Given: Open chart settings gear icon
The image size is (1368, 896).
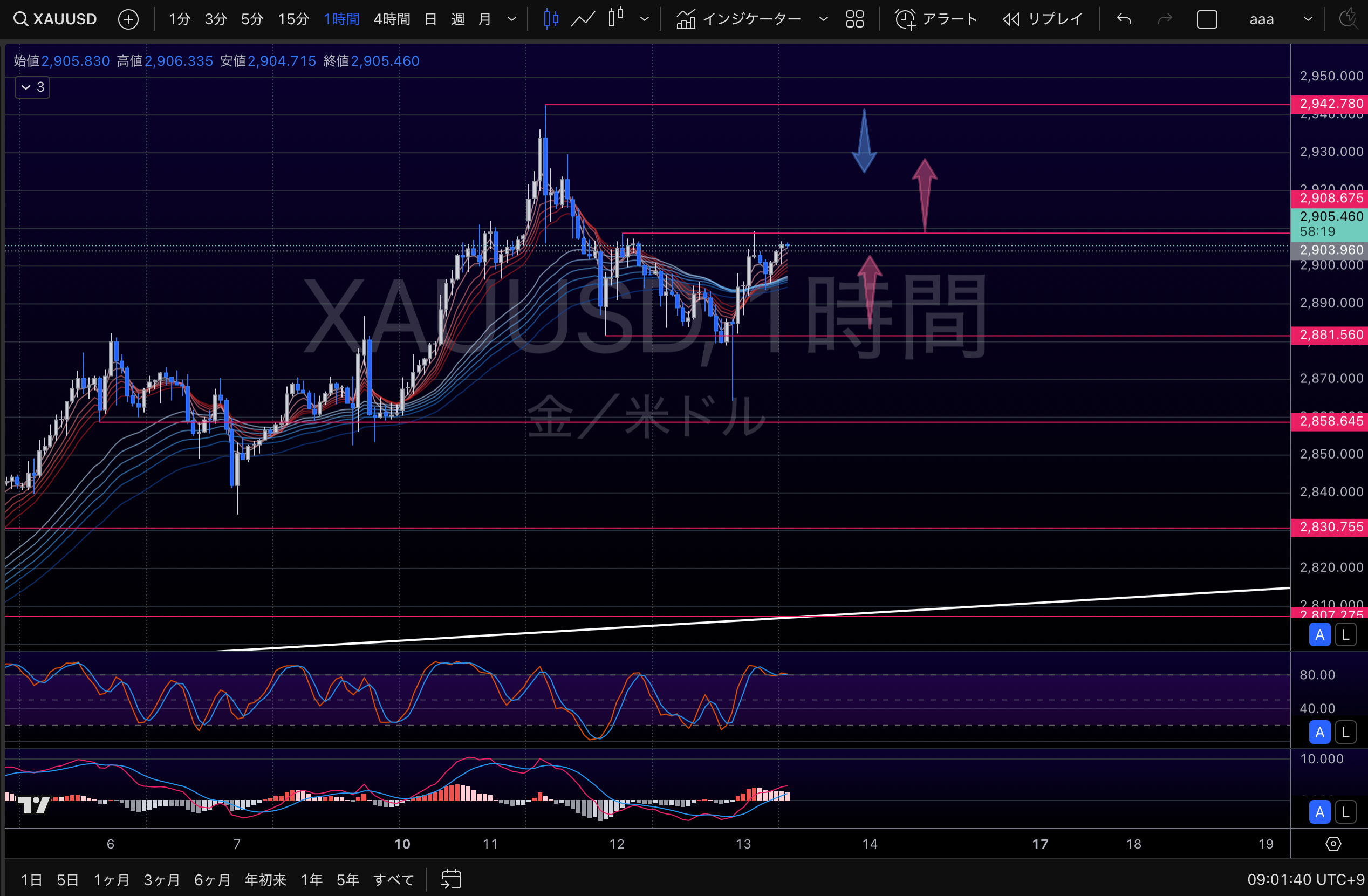Looking at the screenshot, I should pyautogui.click(x=1333, y=844).
